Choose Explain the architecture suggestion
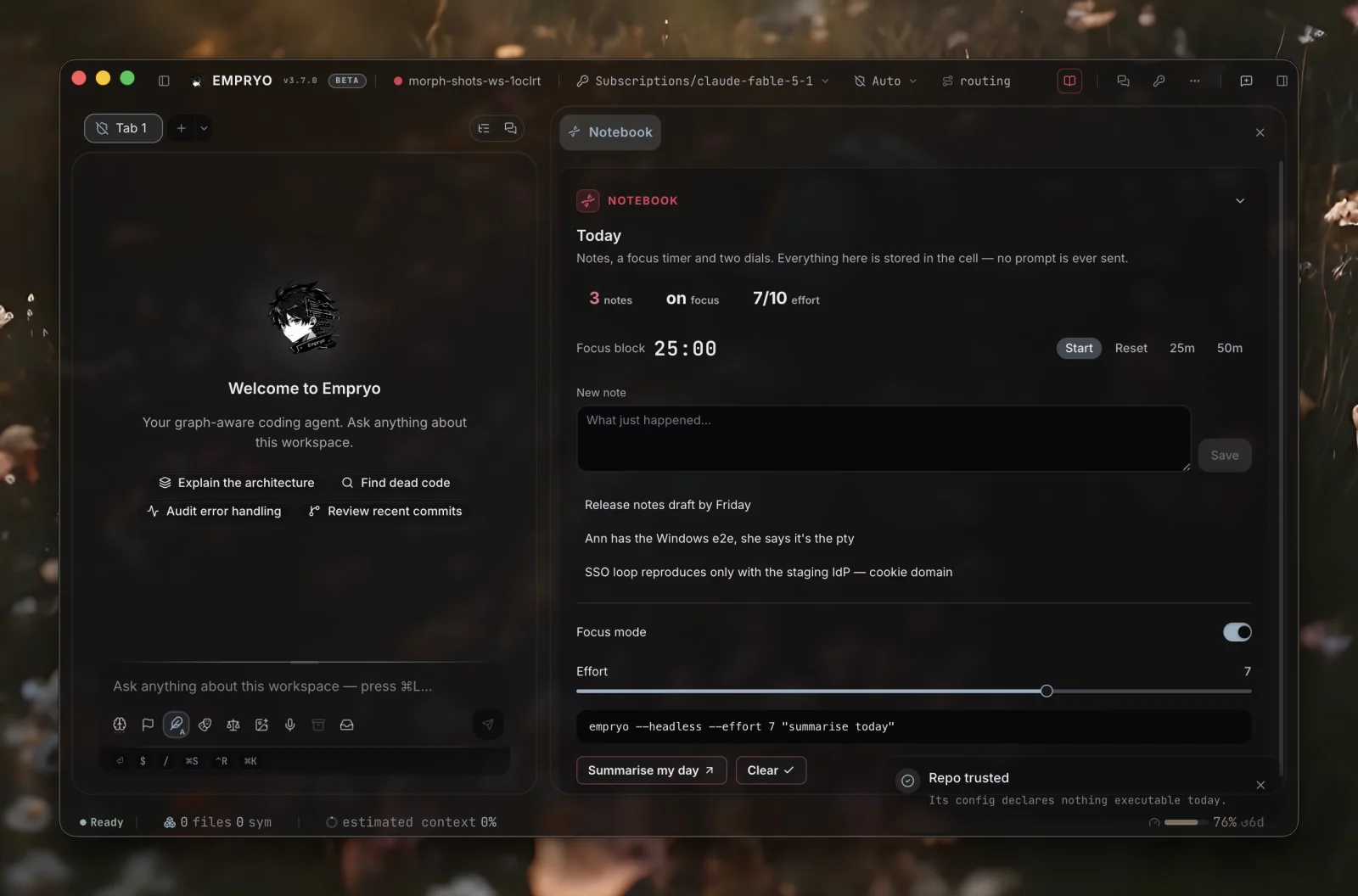Screen dimensions: 1358x896 (x=237, y=483)
